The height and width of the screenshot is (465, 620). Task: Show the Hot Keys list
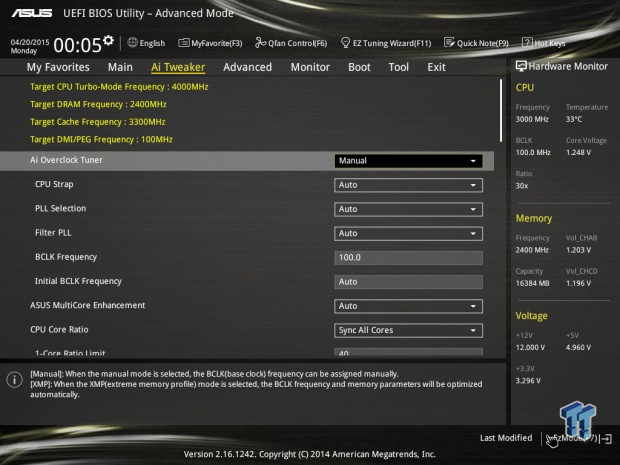pos(544,43)
